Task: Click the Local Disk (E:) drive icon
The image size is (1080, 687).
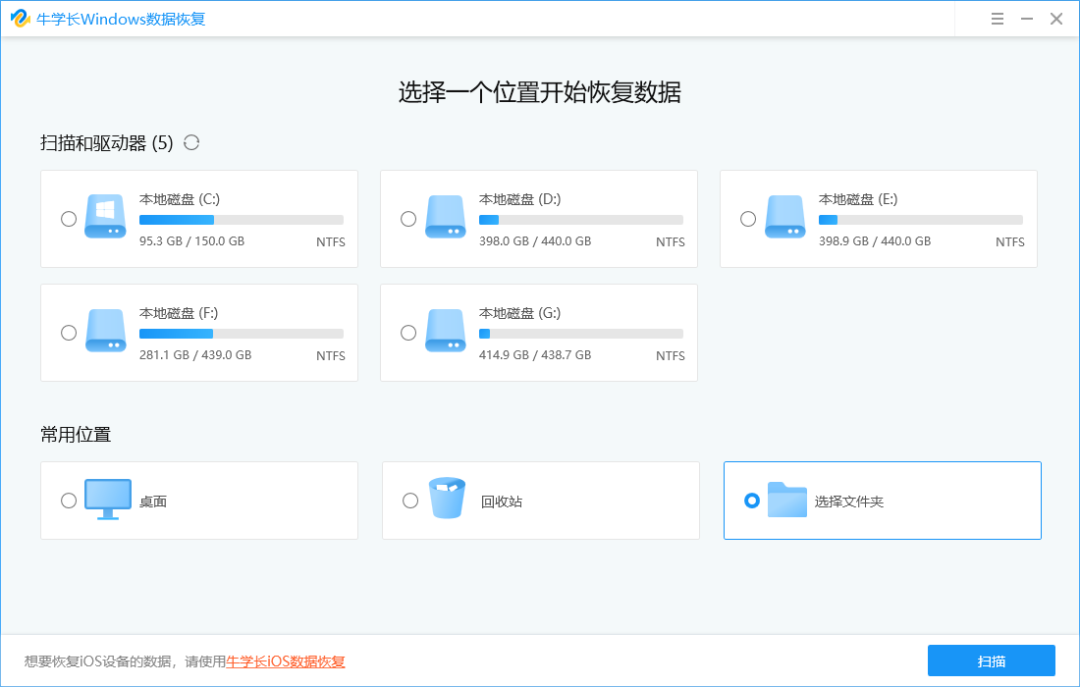Action: [x=785, y=217]
